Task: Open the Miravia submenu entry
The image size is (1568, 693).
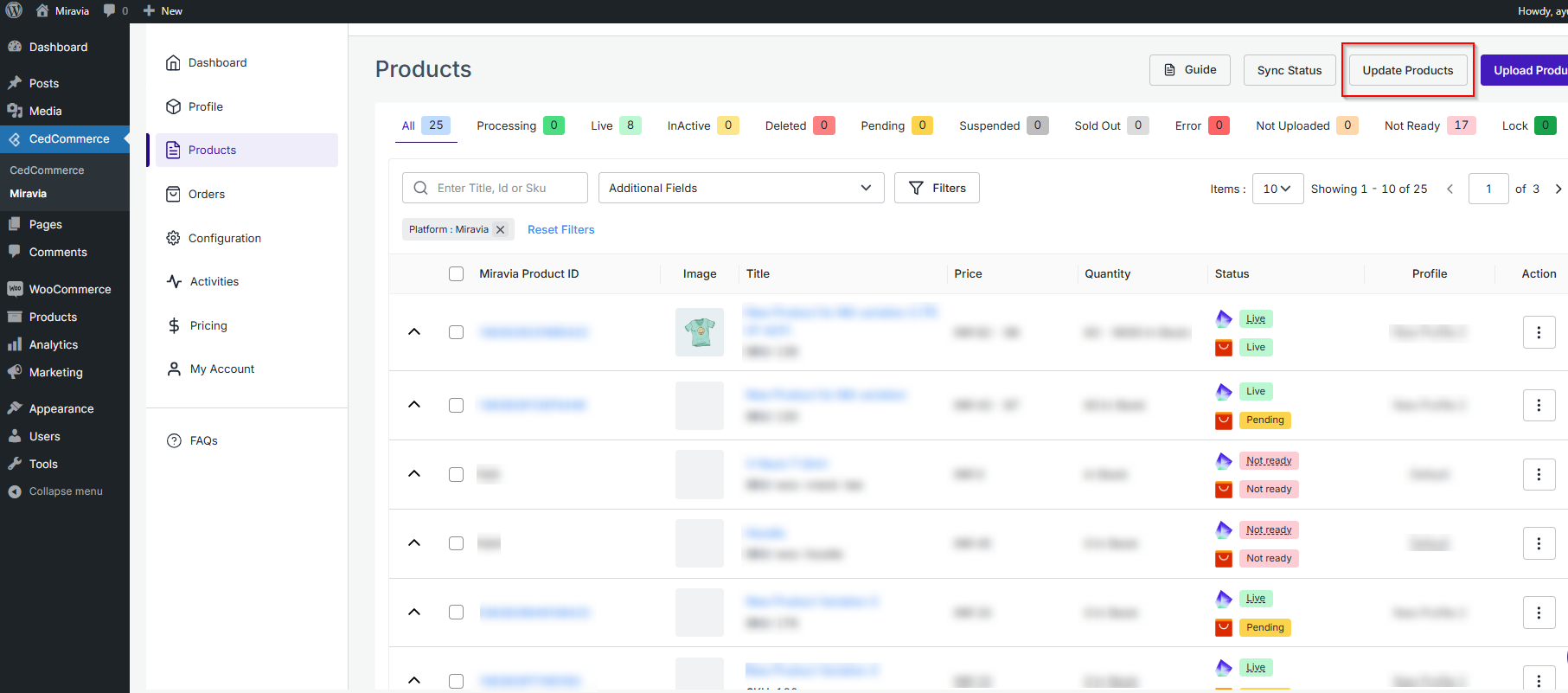Action: point(28,194)
